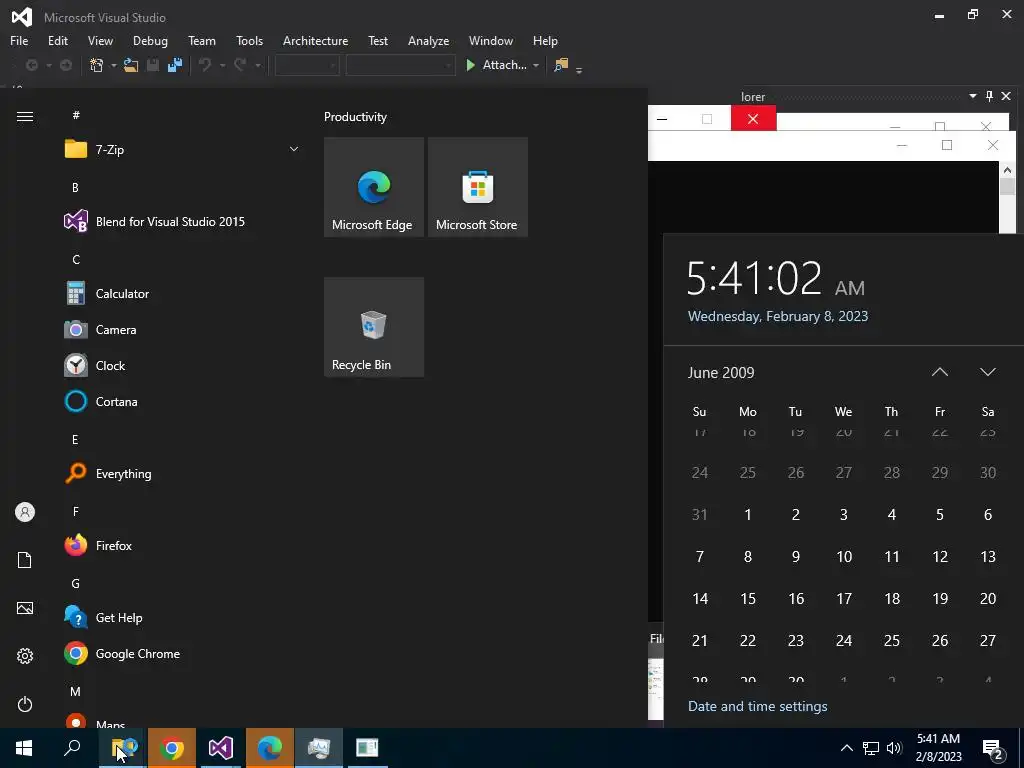This screenshot has width=1024, height=768.
Task: Switch to Chrome on the taskbar
Action: coord(171,748)
